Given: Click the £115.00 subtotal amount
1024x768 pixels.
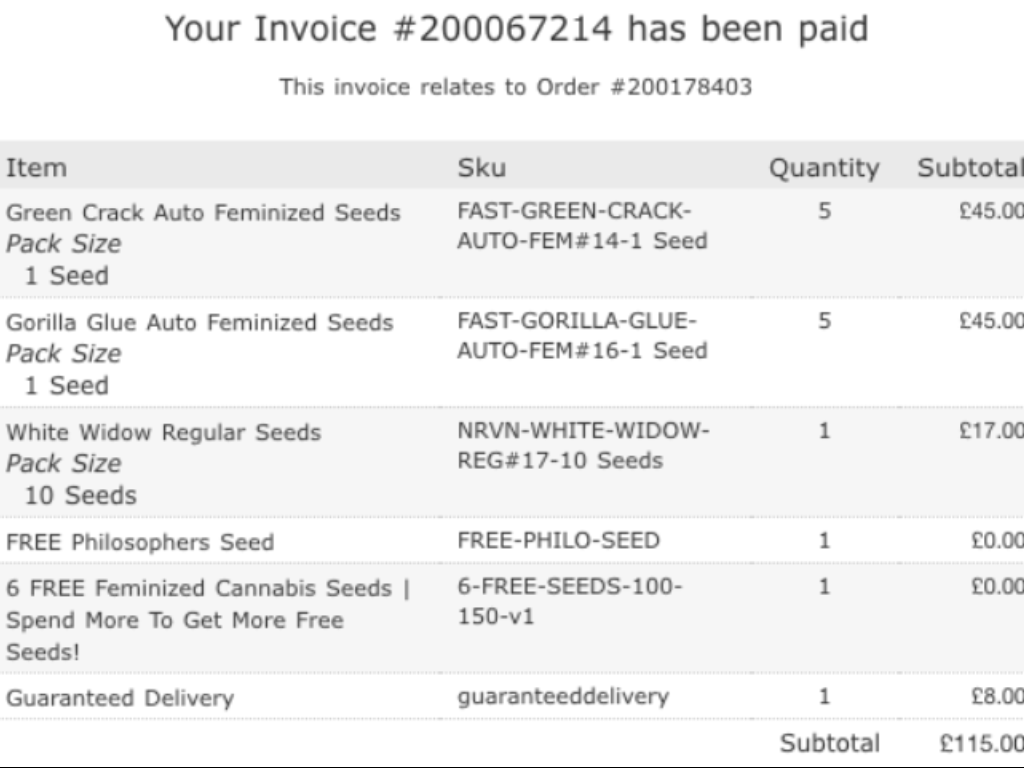Looking at the screenshot, I should point(982,743).
